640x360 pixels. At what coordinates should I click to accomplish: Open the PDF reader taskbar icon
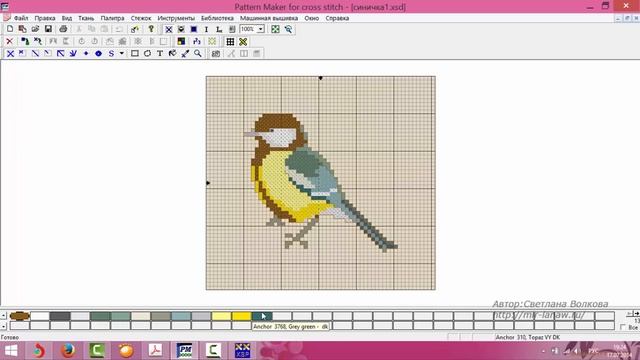[x=156, y=351]
